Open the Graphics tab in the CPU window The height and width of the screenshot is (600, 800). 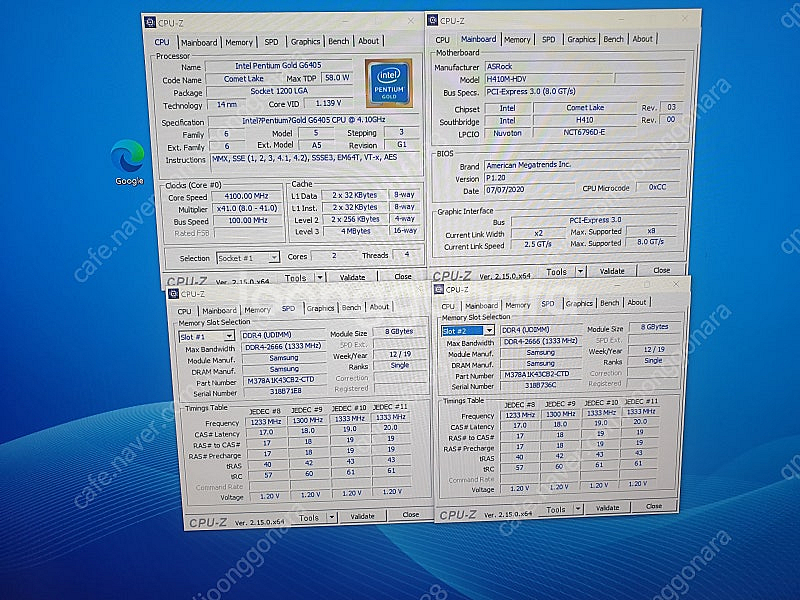coord(305,41)
